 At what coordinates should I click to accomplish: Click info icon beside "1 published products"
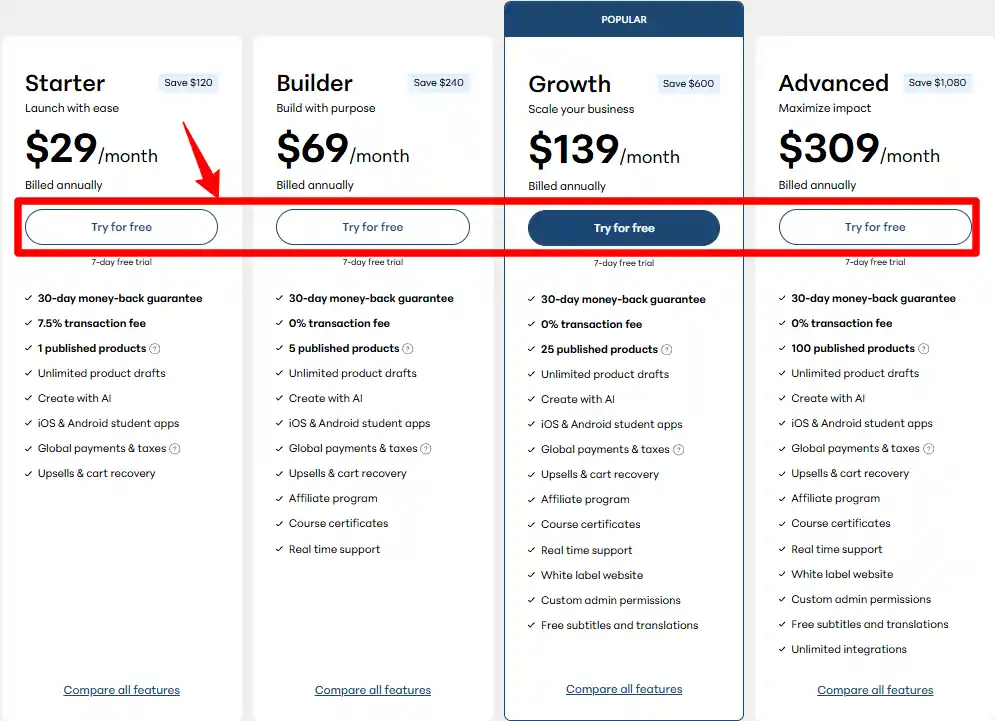pos(155,349)
